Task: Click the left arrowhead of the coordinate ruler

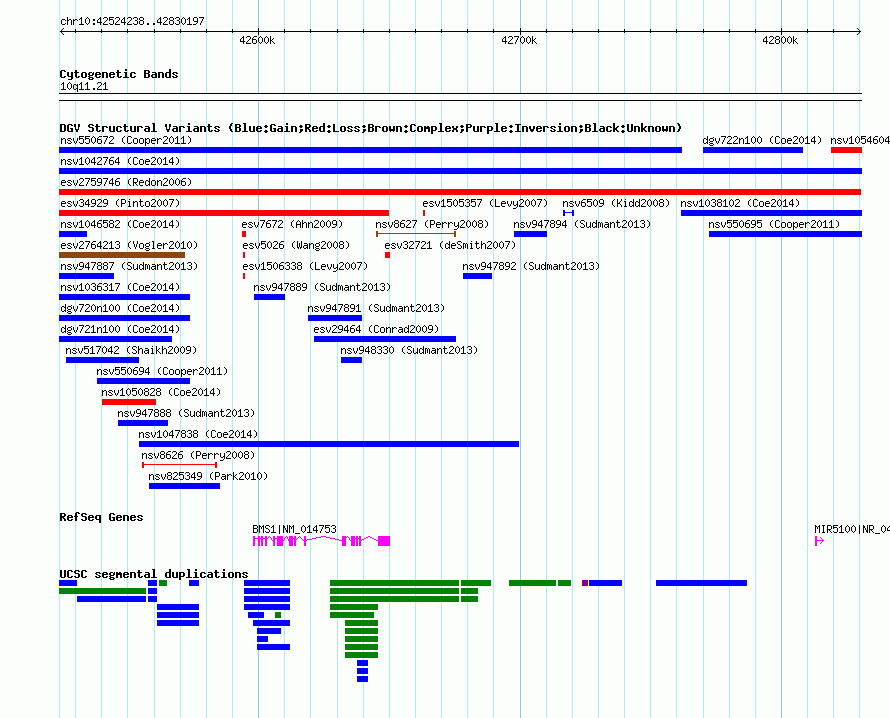Action: [x=62, y=32]
